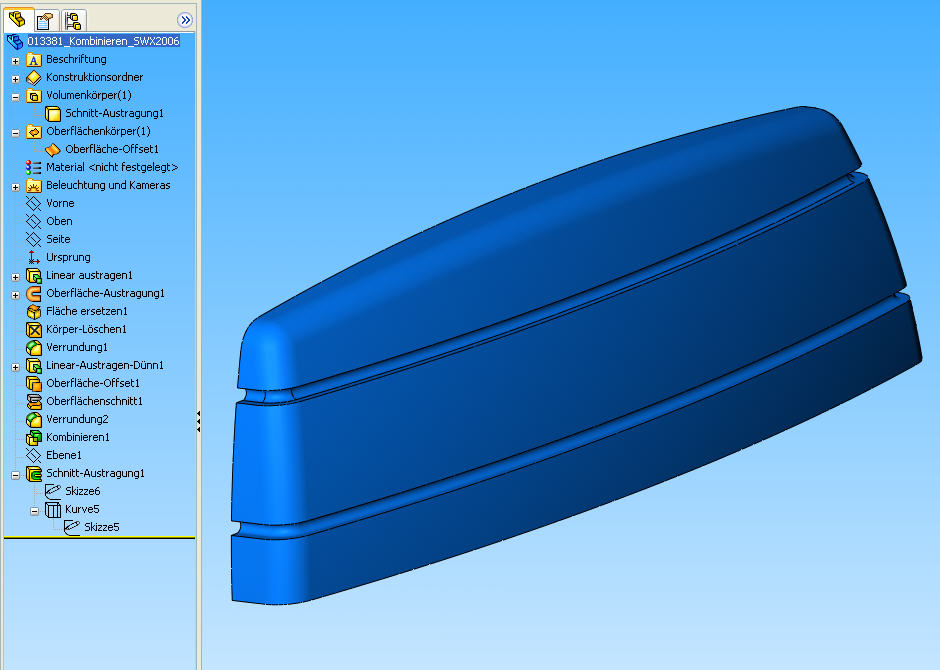Collapse the Schnitt-Austragung1 feature at bottom
The width and height of the screenshot is (940, 670).
pyautogui.click(x=16, y=475)
